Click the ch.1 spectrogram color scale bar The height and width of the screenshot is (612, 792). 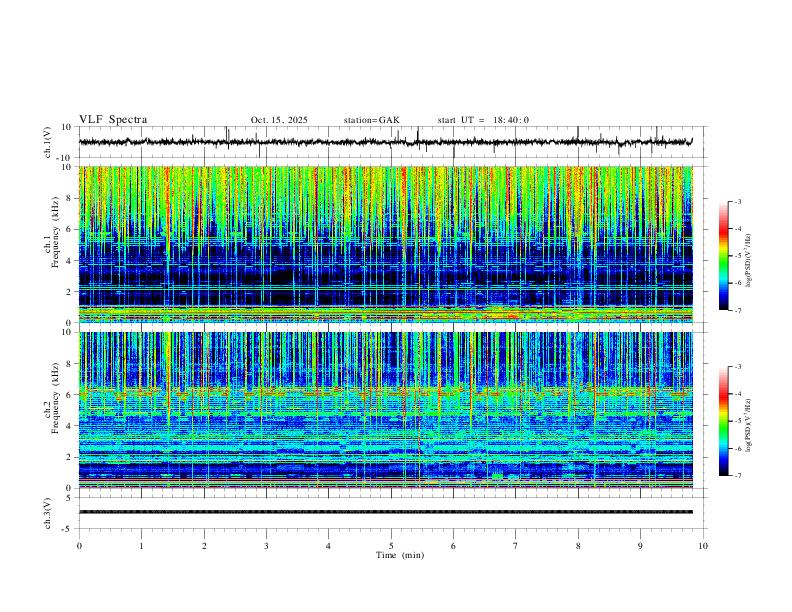(x=724, y=256)
